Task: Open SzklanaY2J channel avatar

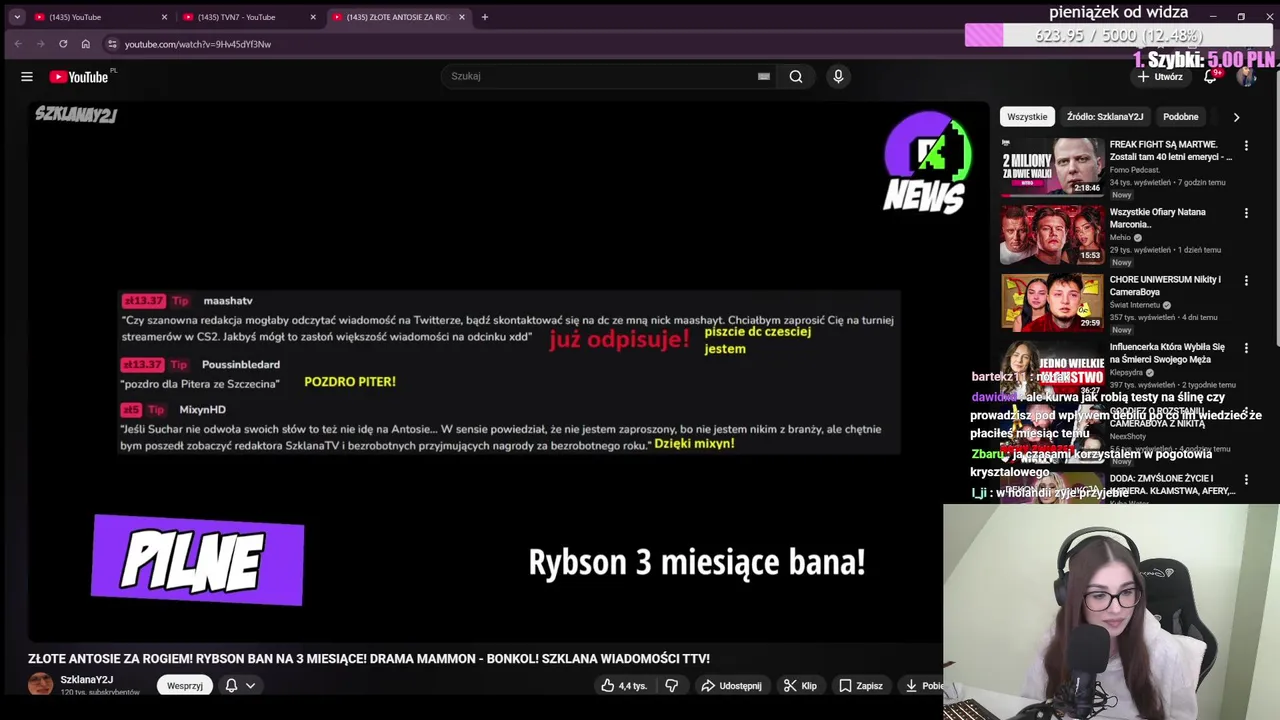Action: coord(40,684)
